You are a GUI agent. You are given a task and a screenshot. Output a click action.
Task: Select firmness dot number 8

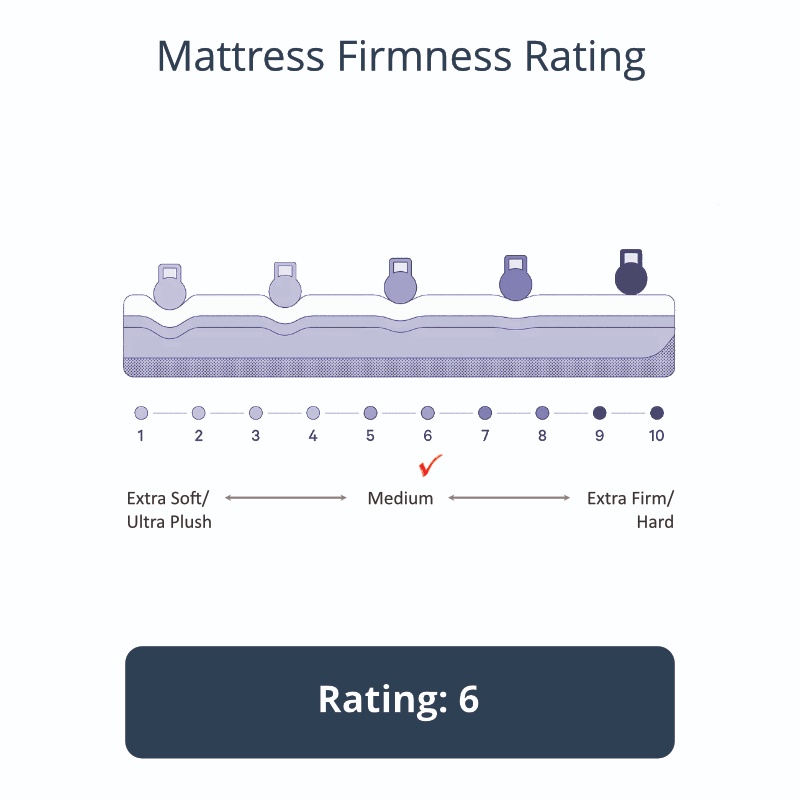click(x=542, y=413)
